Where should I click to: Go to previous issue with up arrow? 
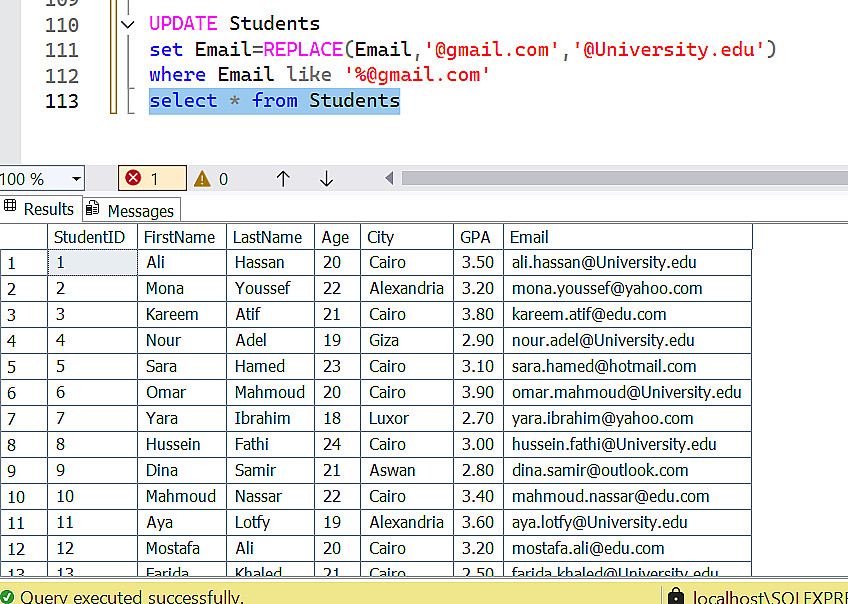(283, 178)
